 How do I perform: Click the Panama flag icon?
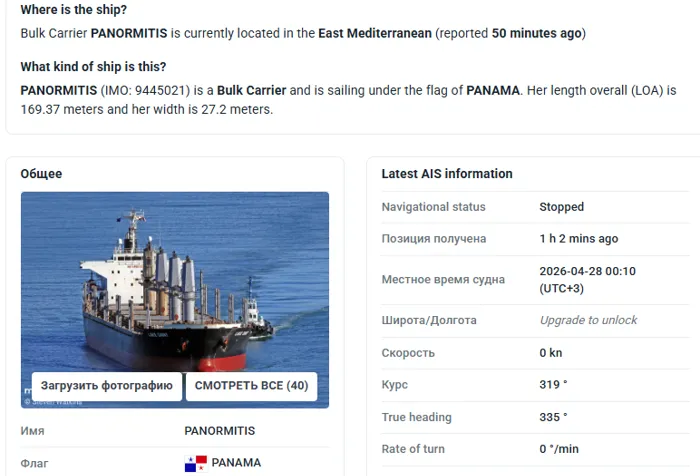click(x=195, y=463)
